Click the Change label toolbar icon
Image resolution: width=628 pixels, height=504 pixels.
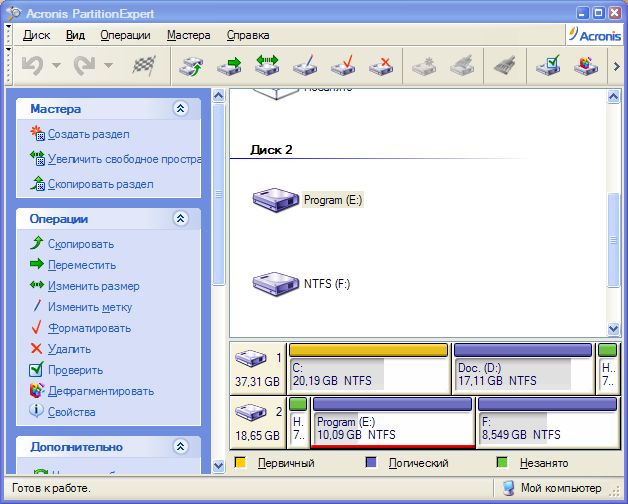click(305, 66)
